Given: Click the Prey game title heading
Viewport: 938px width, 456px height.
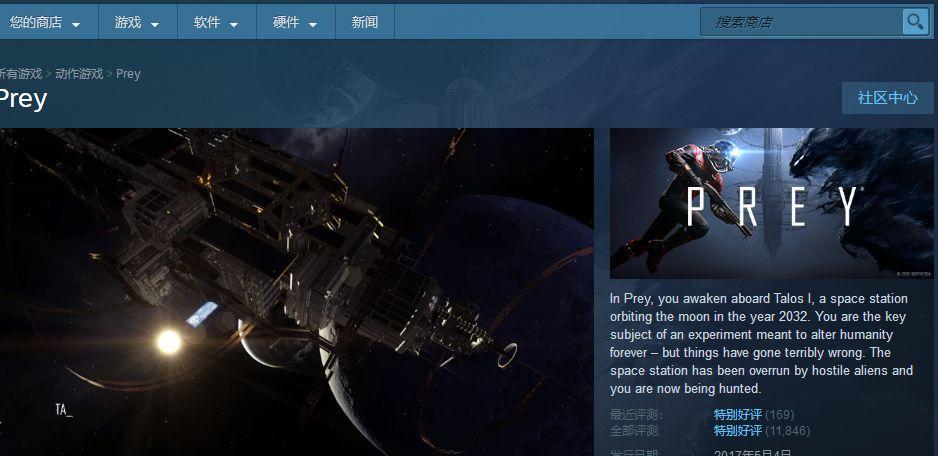Looking at the screenshot, I should click(23, 99).
